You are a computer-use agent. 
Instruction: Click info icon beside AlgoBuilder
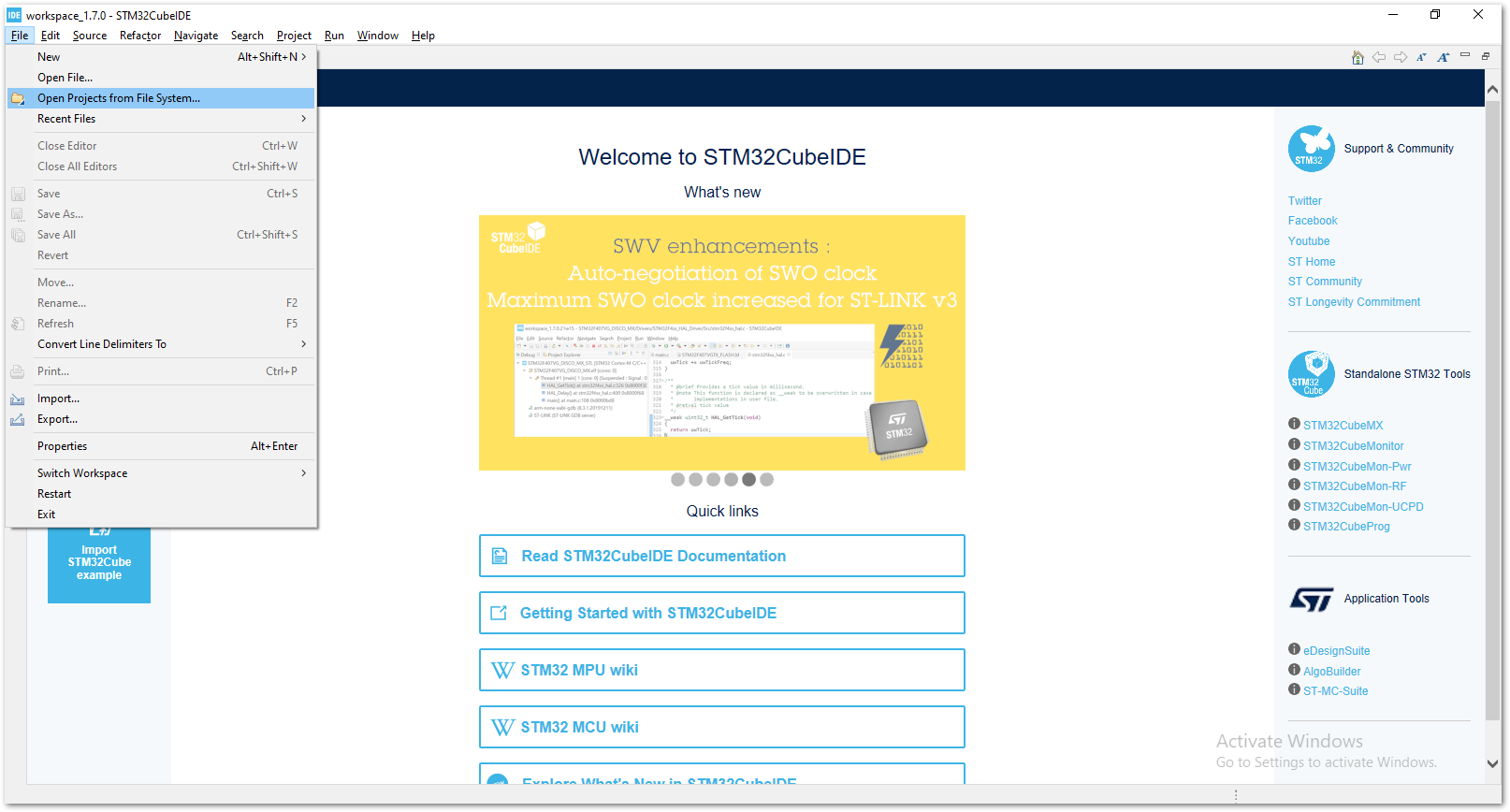tap(1294, 670)
